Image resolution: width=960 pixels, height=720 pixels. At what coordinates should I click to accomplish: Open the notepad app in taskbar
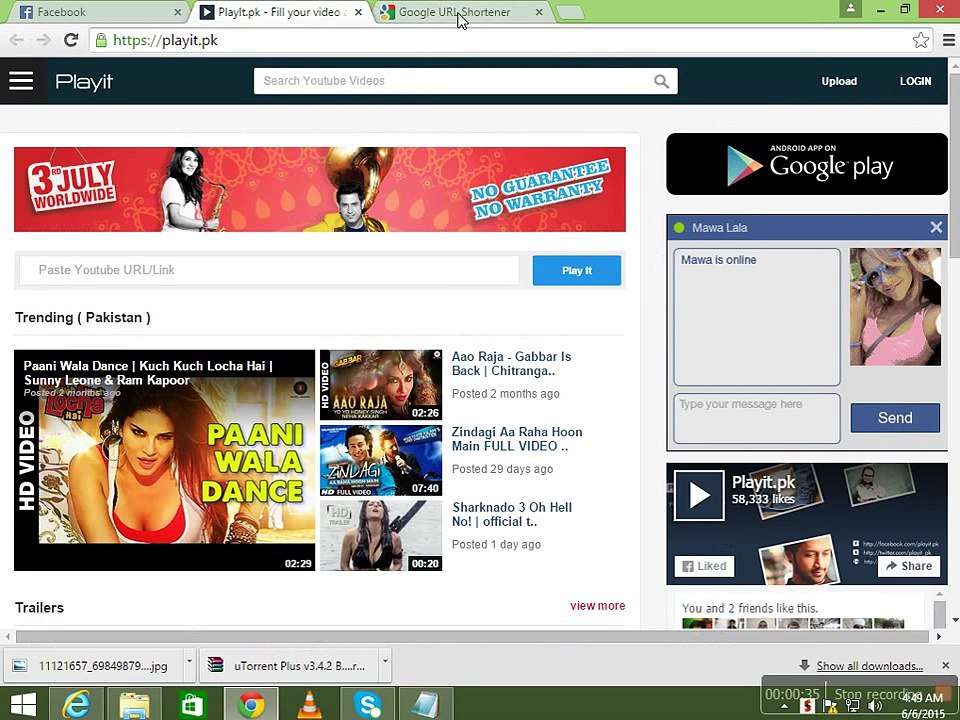426,704
